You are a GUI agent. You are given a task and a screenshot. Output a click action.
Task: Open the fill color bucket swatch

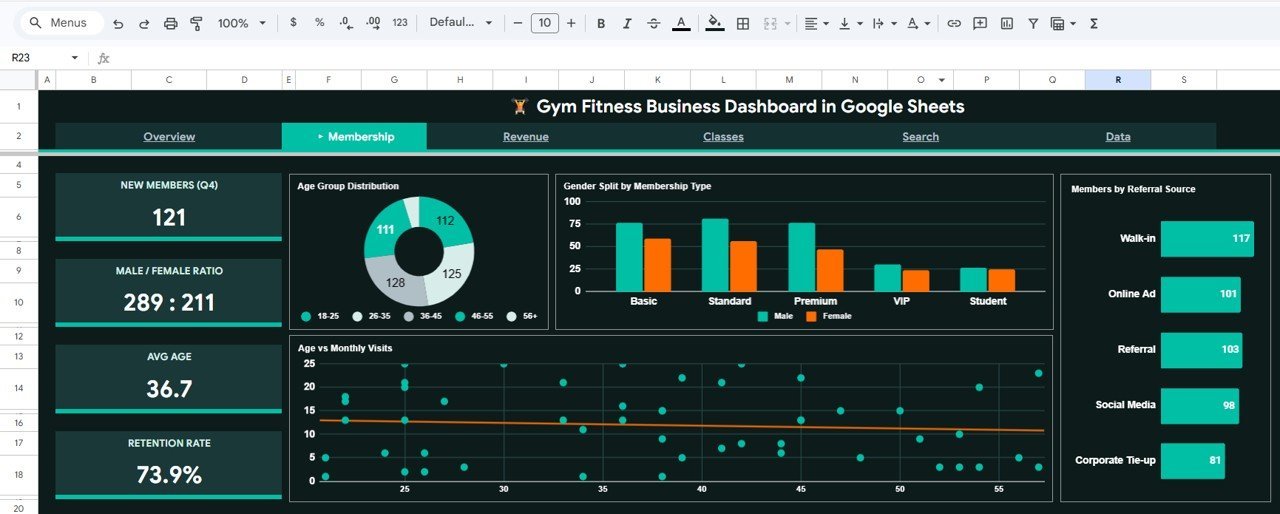[x=714, y=23]
